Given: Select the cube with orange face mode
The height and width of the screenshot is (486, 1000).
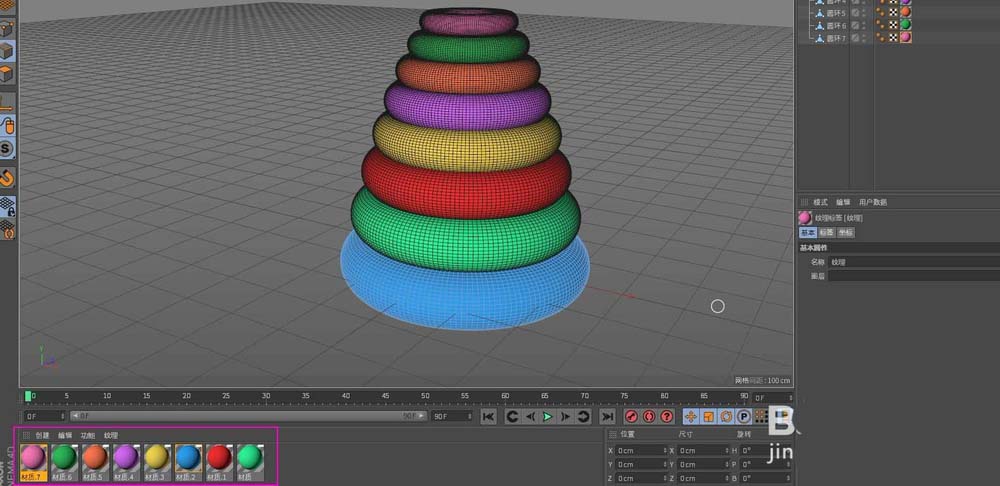Looking at the screenshot, I should point(6,75).
